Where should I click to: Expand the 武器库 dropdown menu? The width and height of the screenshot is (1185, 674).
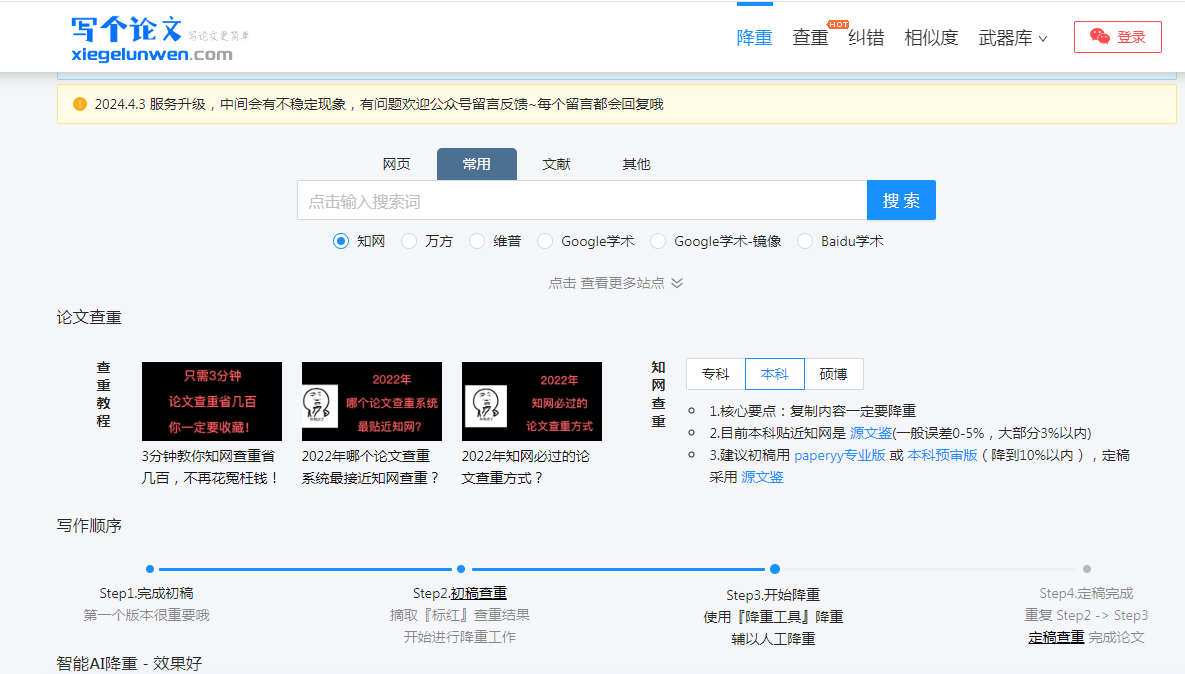[1013, 38]
